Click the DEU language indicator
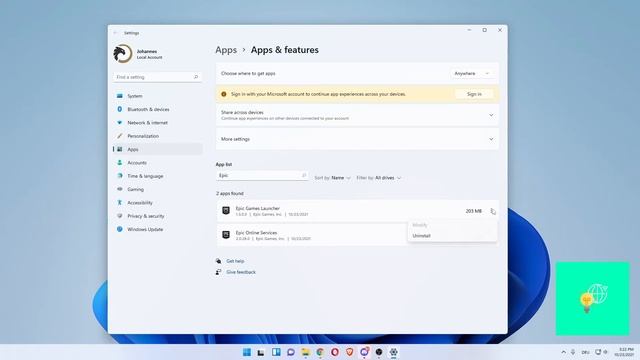The height and width of the screenshot is (360, 640). tap(585, 352)
